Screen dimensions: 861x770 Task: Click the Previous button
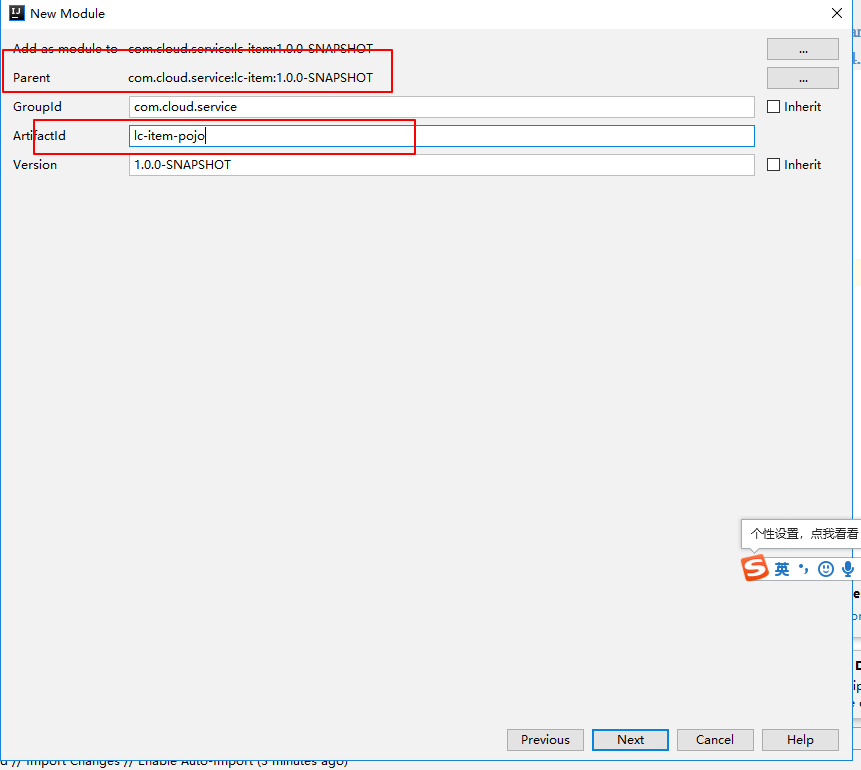click(545, 739)
